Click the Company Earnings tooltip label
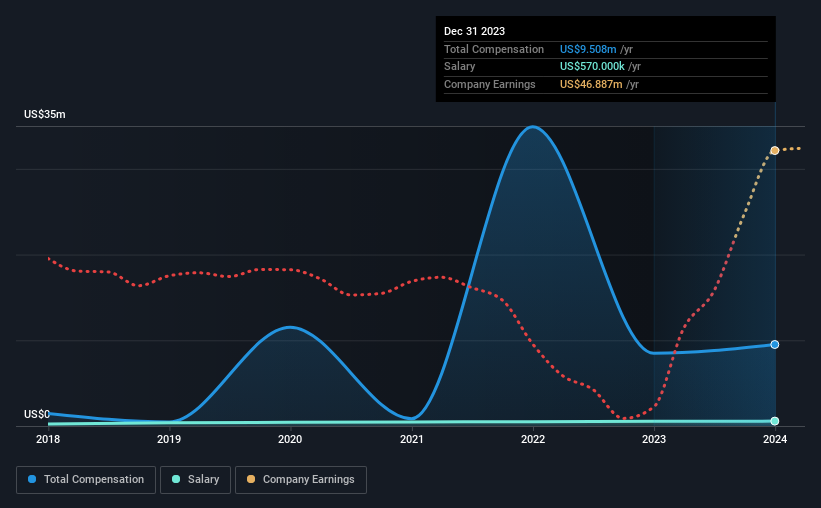 click(490, 84)
